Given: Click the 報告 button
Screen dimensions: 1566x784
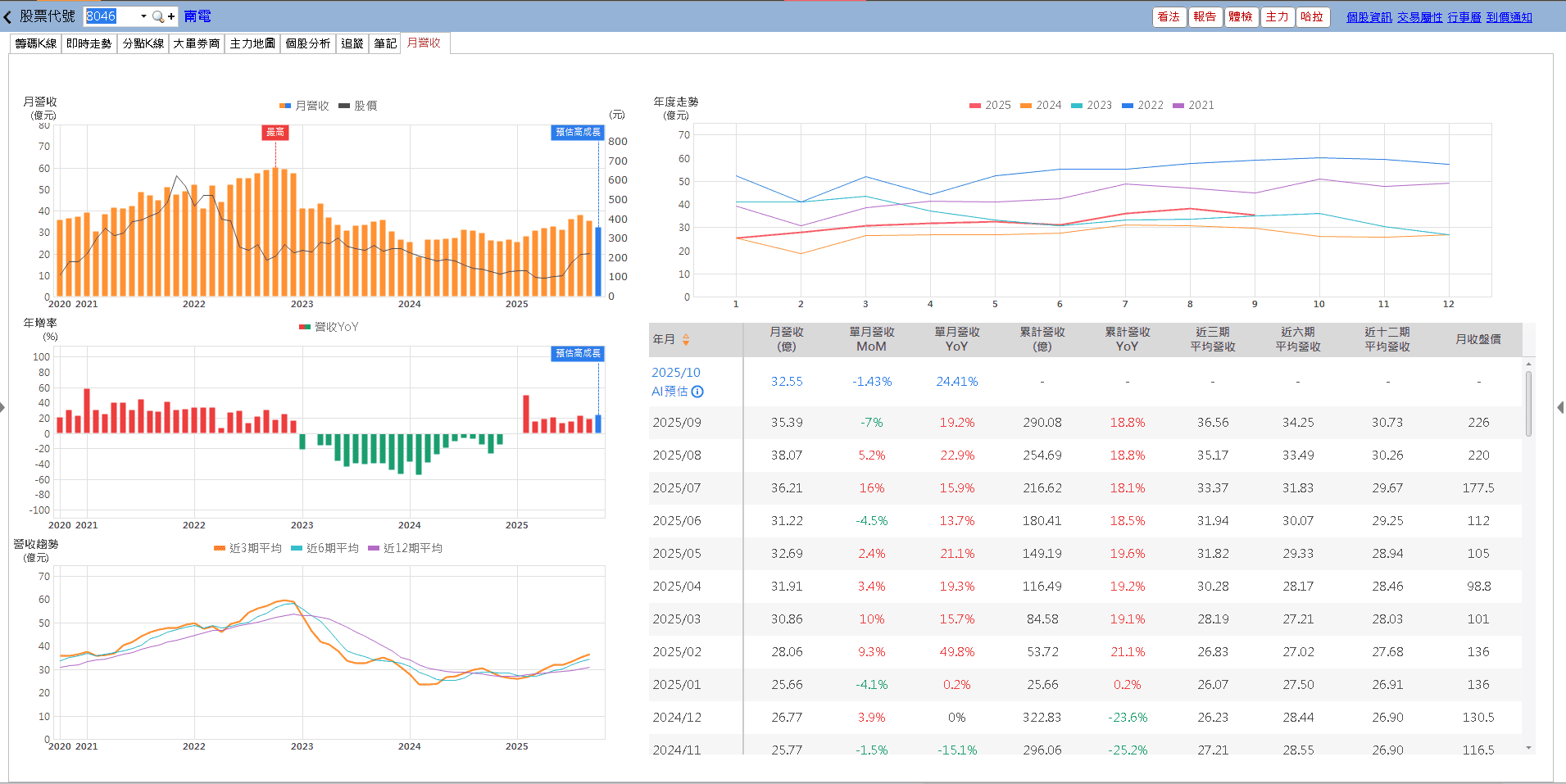Looking at the screenshot, I should 1205,16.
